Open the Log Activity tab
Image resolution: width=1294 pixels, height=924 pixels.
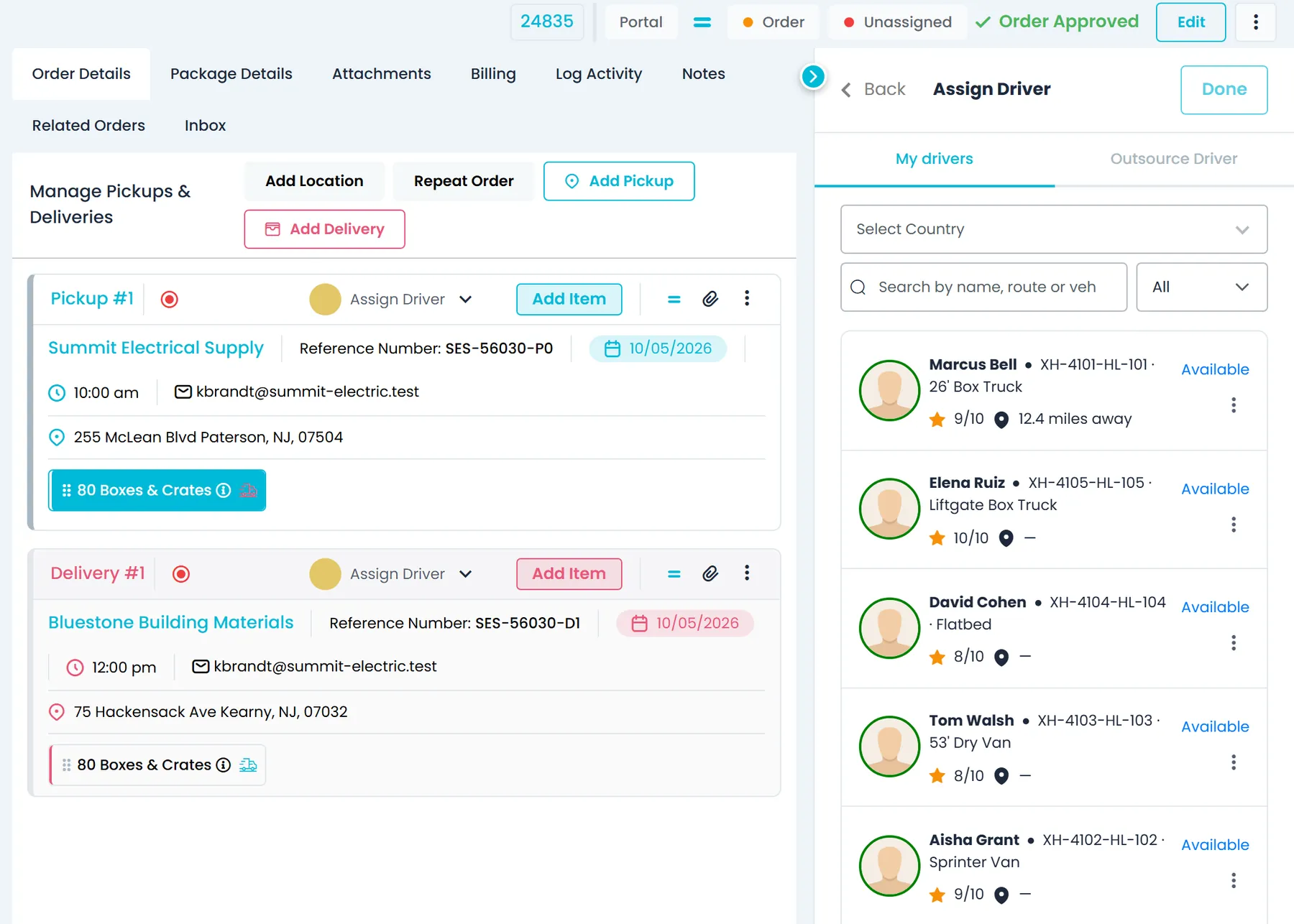tap(599, 74)
